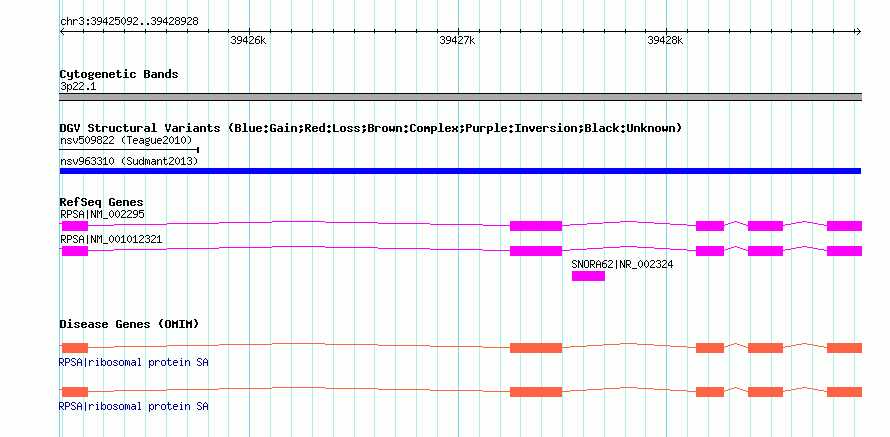Select the widest orange exon in lower OMIM gene

[536, 392]
